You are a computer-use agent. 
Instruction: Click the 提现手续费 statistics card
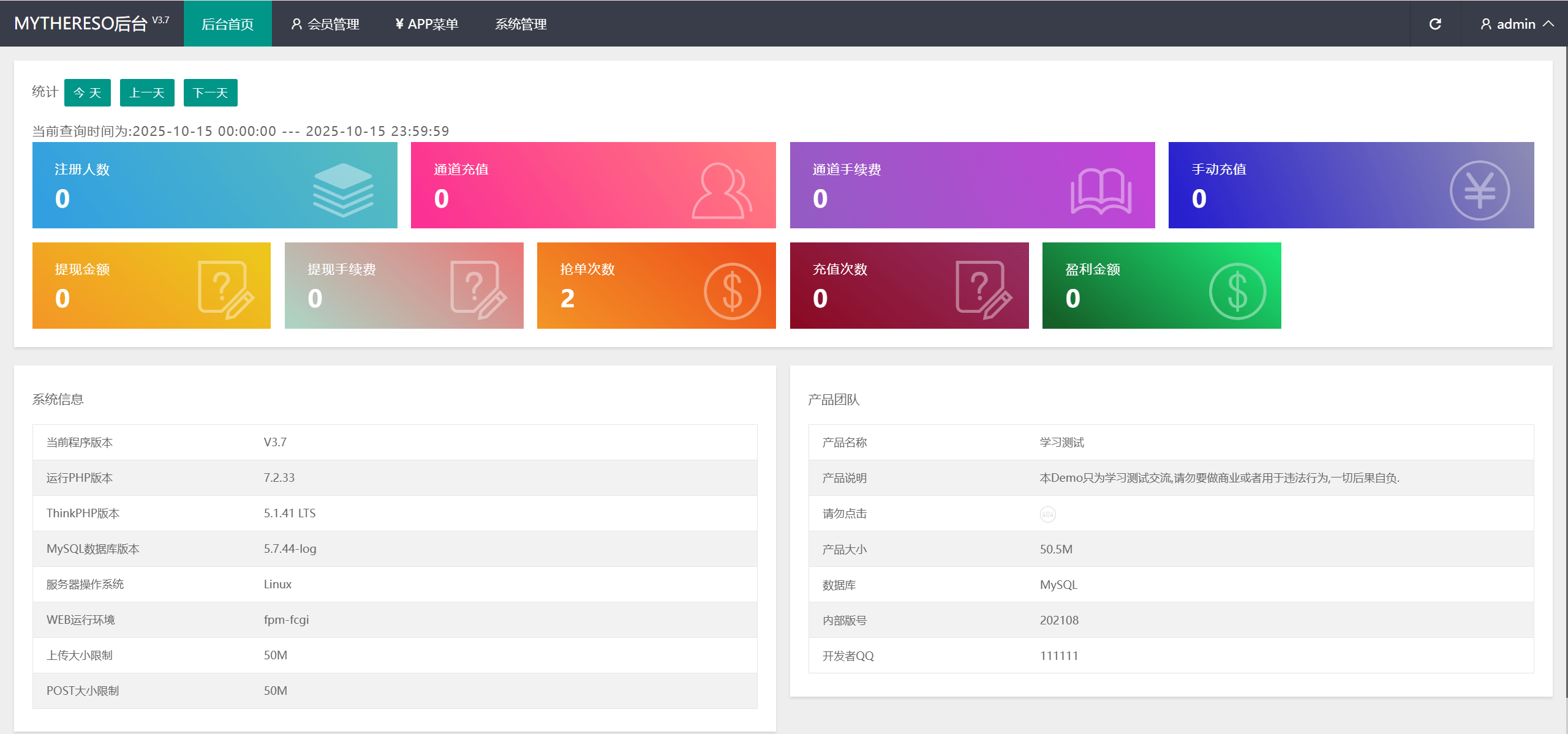click(x=404, y=285)
